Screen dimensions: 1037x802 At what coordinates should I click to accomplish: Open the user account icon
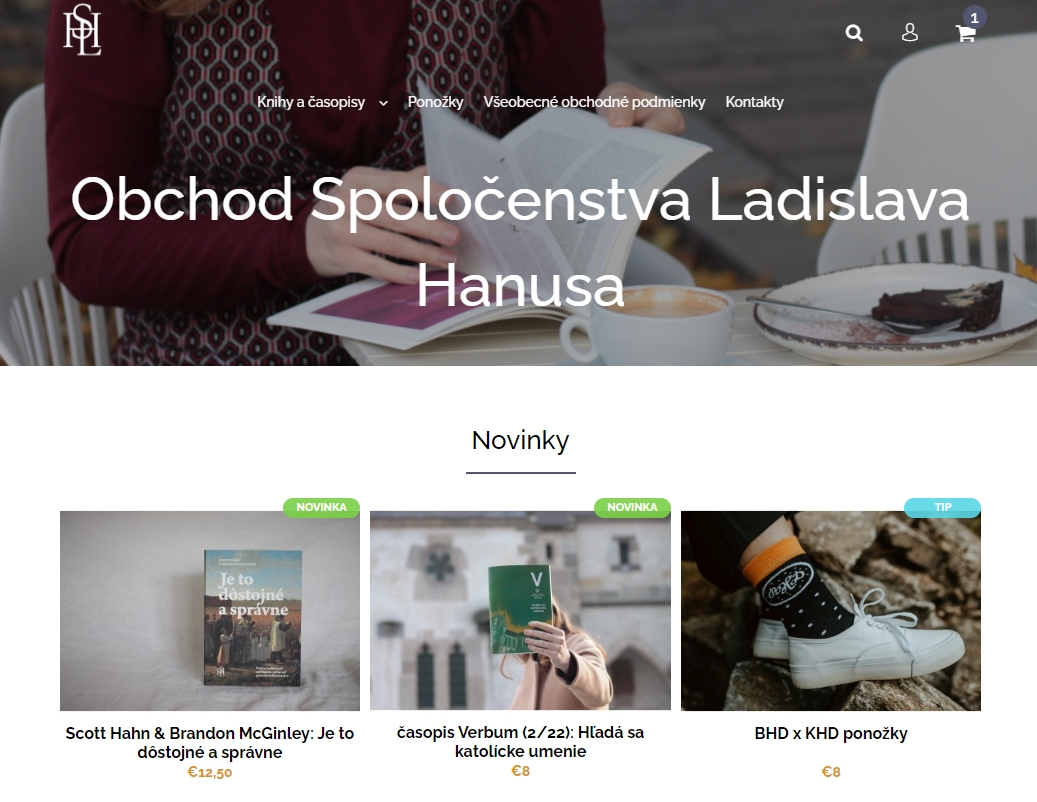(x=910, y=32)
